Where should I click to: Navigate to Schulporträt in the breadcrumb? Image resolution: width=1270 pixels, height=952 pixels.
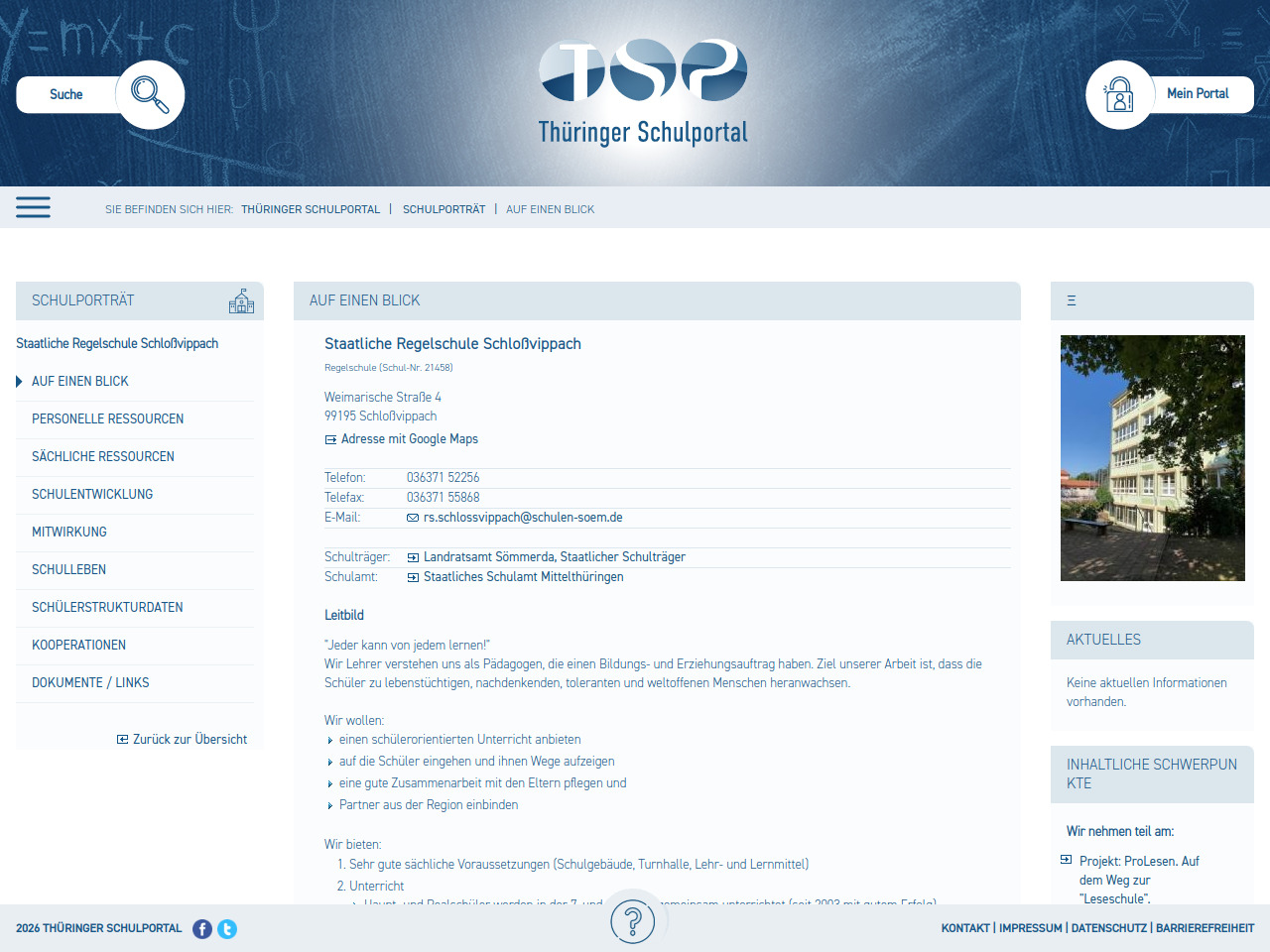[x=444, y=209]
